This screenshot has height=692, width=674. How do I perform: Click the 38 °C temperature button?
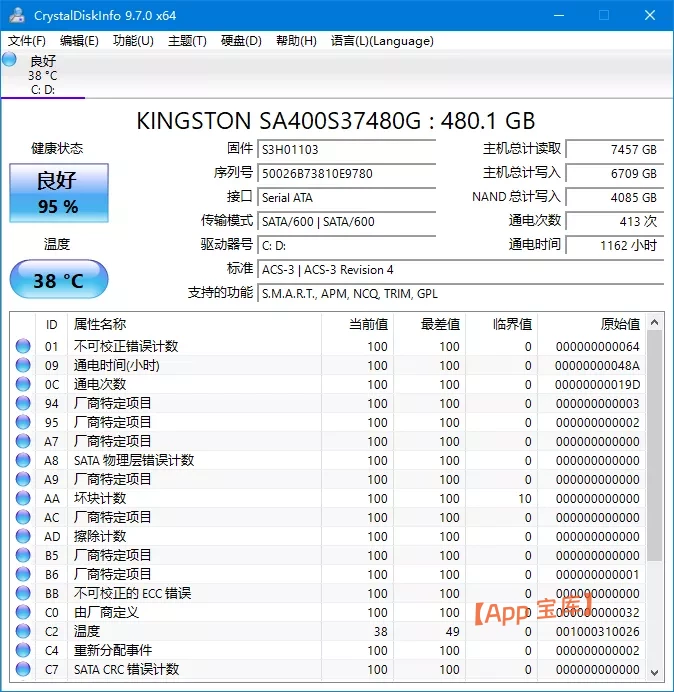(58, 280)
